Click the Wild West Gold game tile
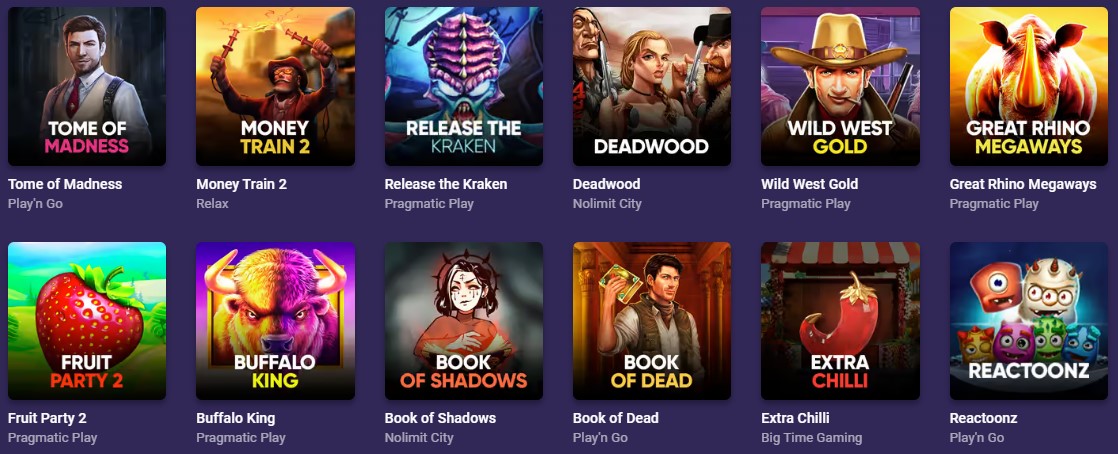Screen dimensions: 1118x454 pyautogui.click(x=840, y=86)
